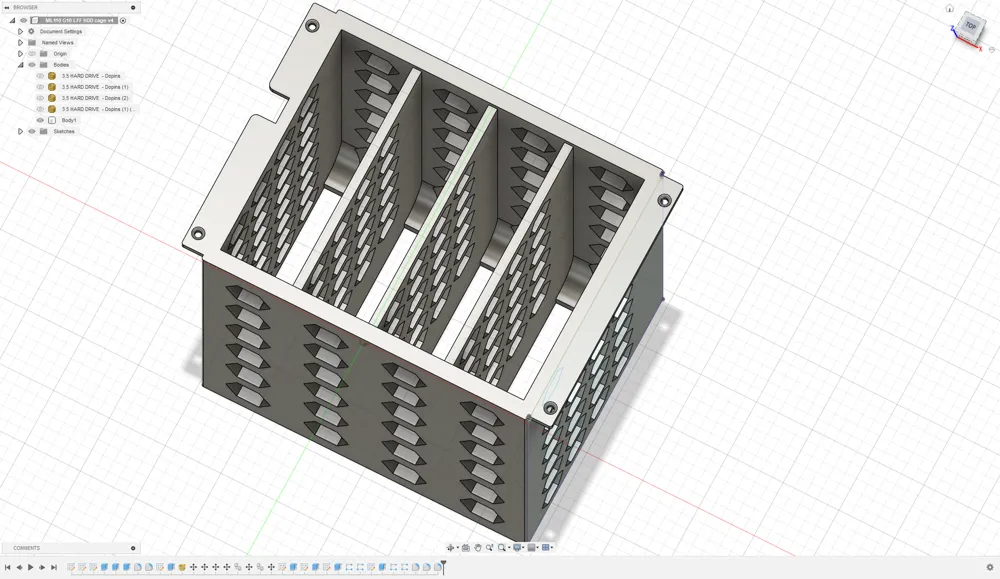The height and width of the screenshot is (579, 1000).
Task: Click the Grid and Snaps icon
Action: [x=531, y=547]
